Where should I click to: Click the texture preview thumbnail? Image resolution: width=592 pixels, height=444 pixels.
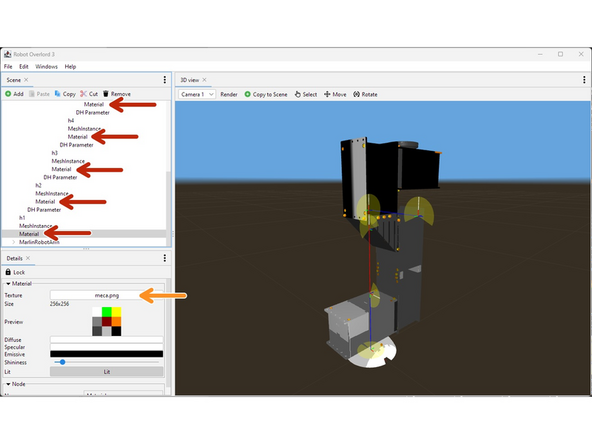click(x=106, y=322)
